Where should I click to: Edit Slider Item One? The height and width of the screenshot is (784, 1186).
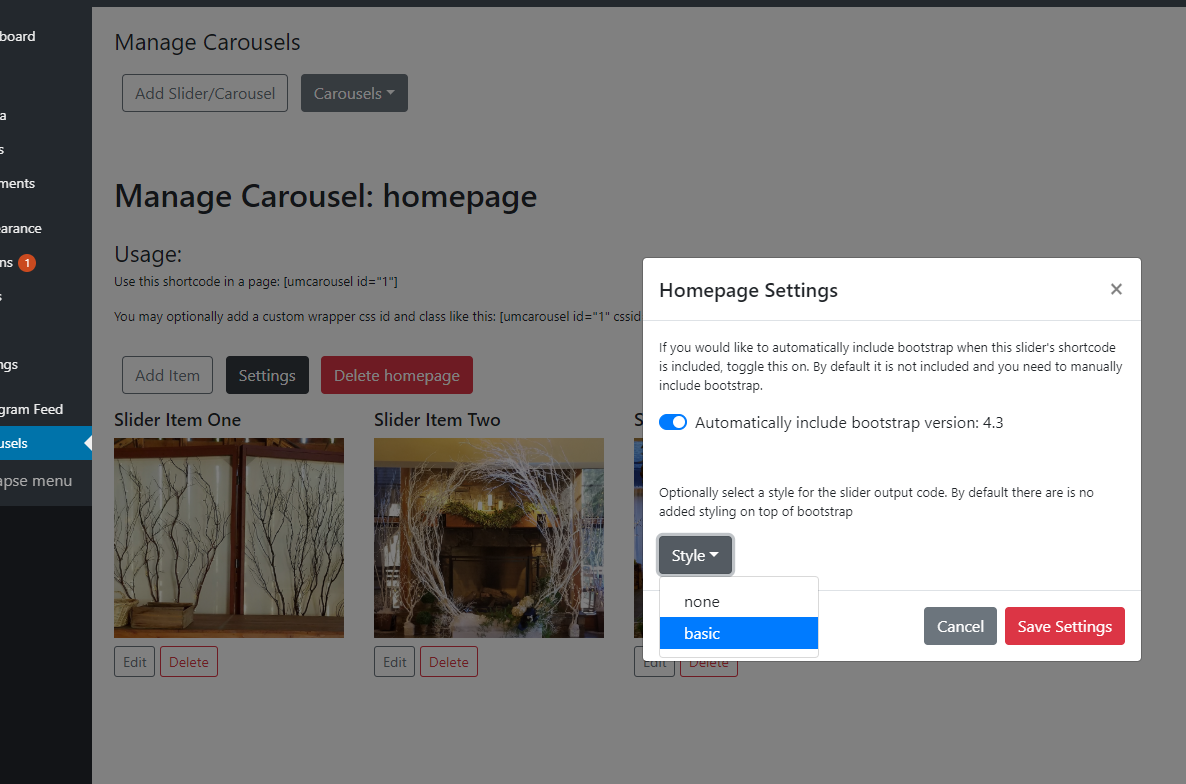(135, 662)
